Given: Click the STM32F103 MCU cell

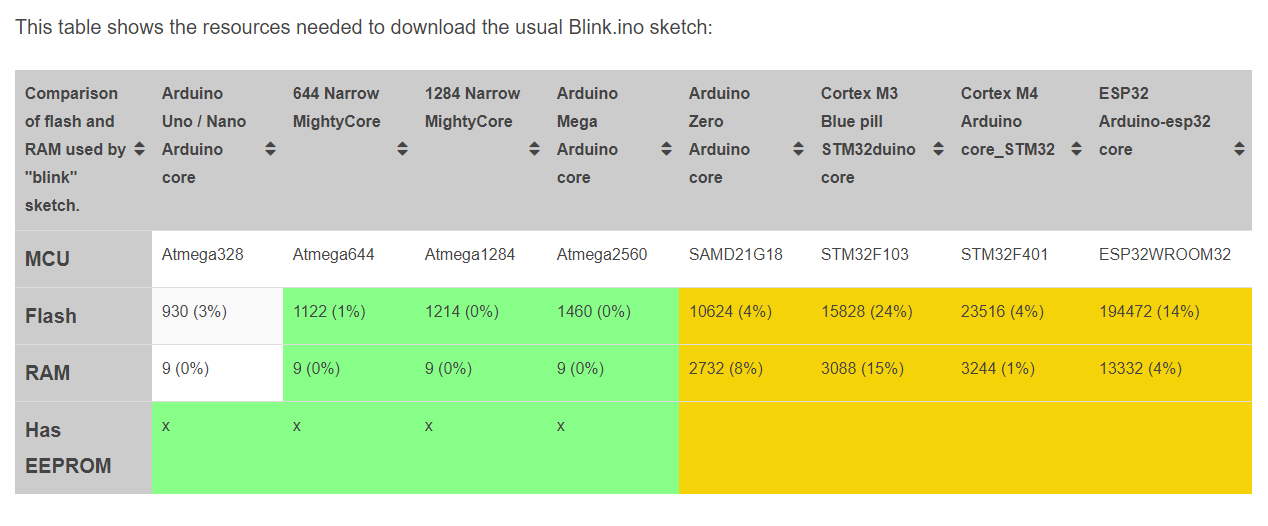Looking at the screenshot, I should 865,254.
